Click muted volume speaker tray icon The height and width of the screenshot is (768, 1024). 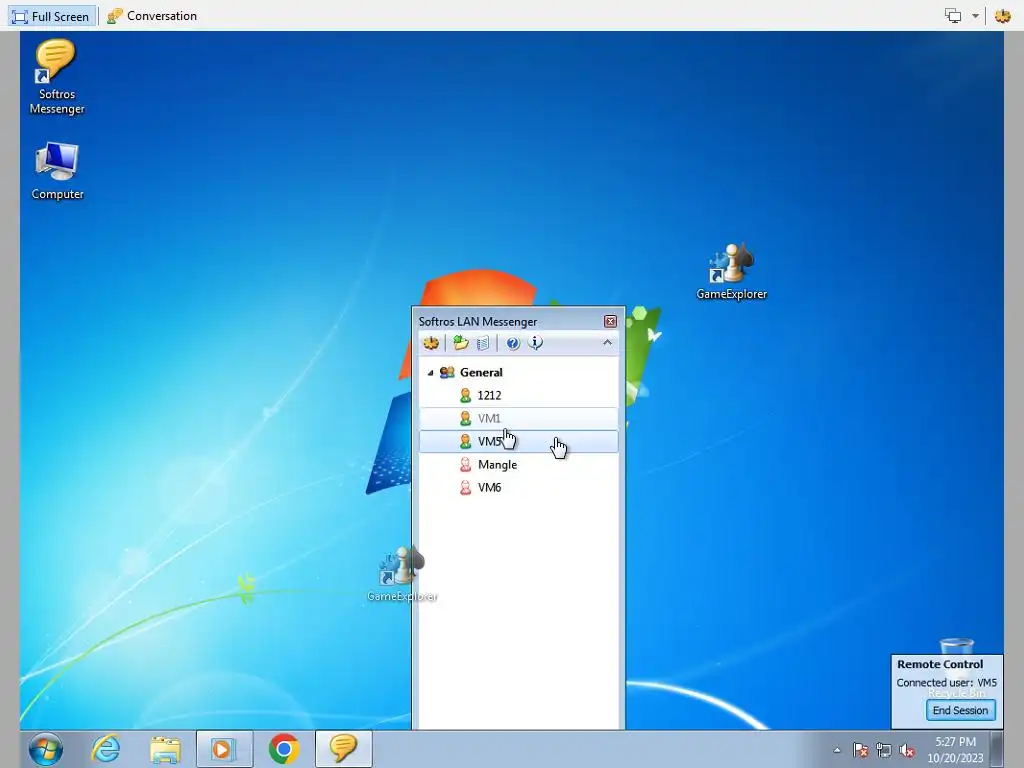(x=906, y=750)
